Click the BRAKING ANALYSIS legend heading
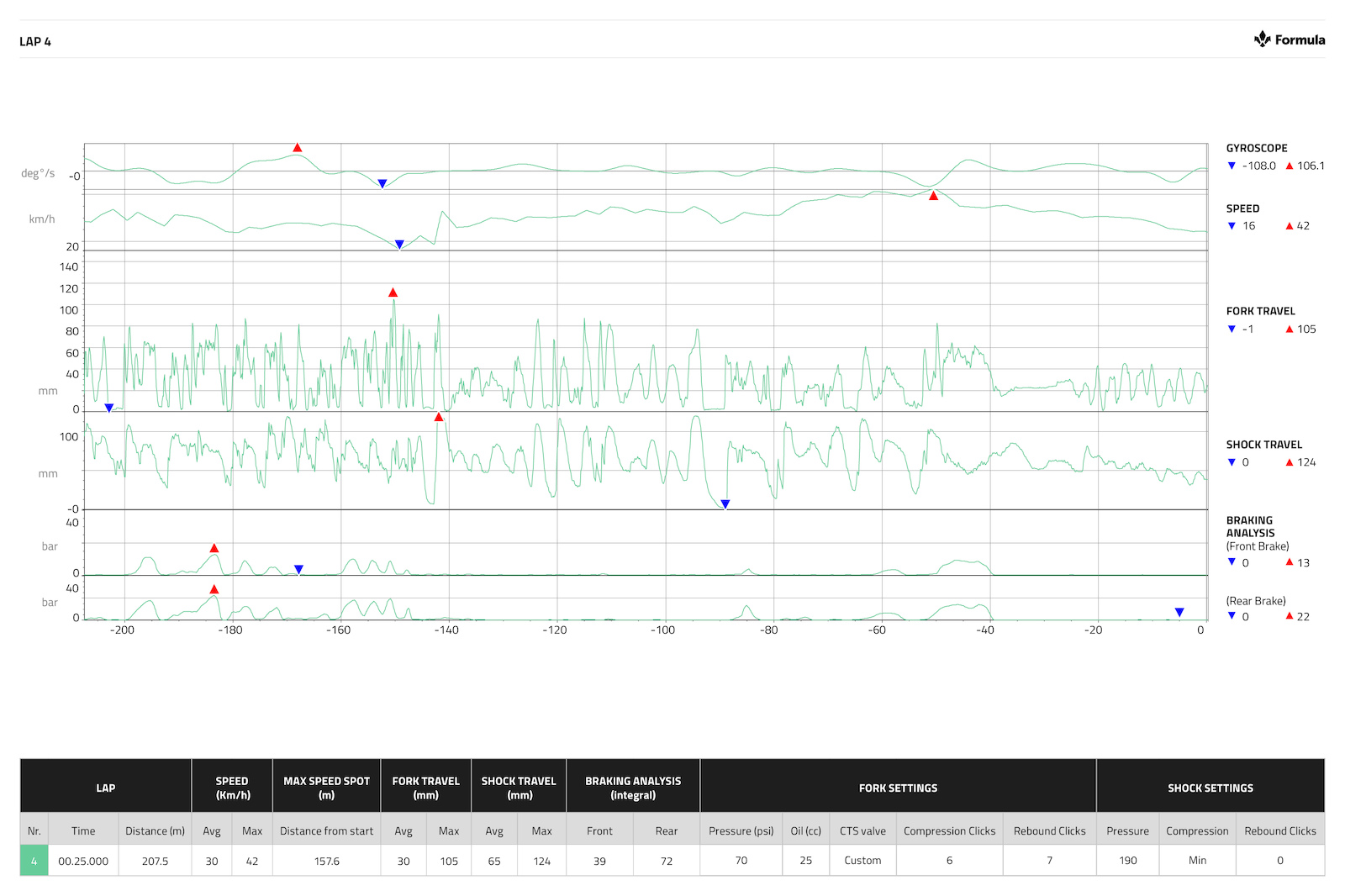This screenshot has height=896, width=1345. (x=1250, y=526)
